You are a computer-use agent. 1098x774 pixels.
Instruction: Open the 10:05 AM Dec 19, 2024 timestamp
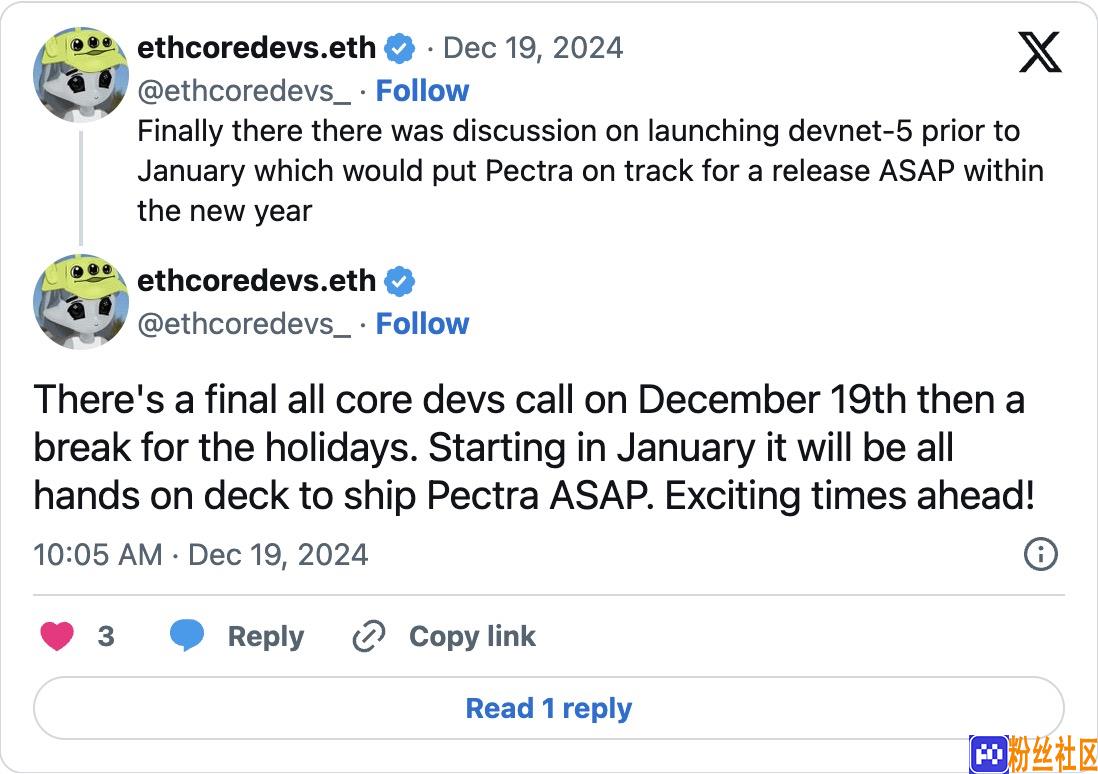point(200,555)
